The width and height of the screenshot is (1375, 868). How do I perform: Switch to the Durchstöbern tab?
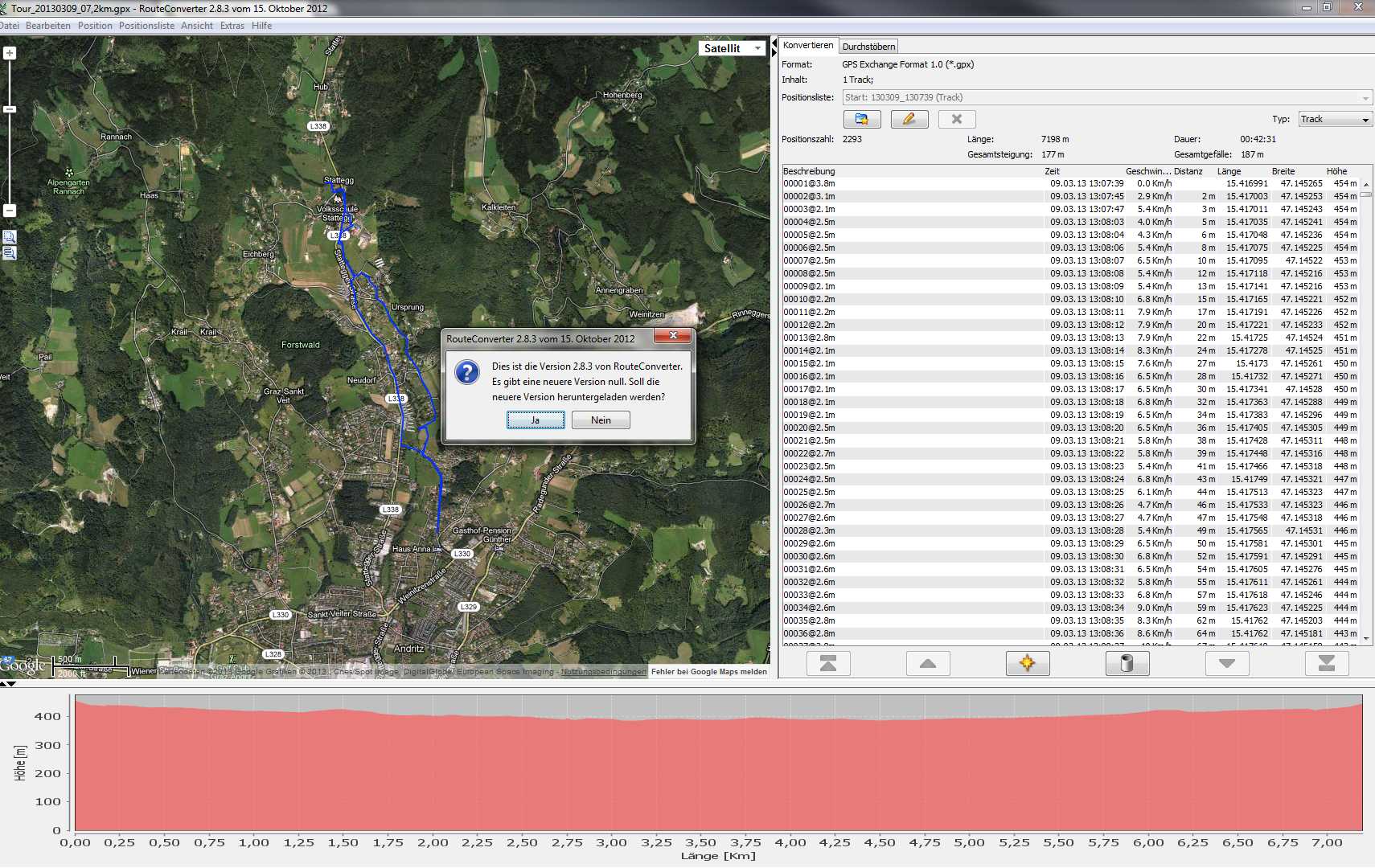(868, 47)
